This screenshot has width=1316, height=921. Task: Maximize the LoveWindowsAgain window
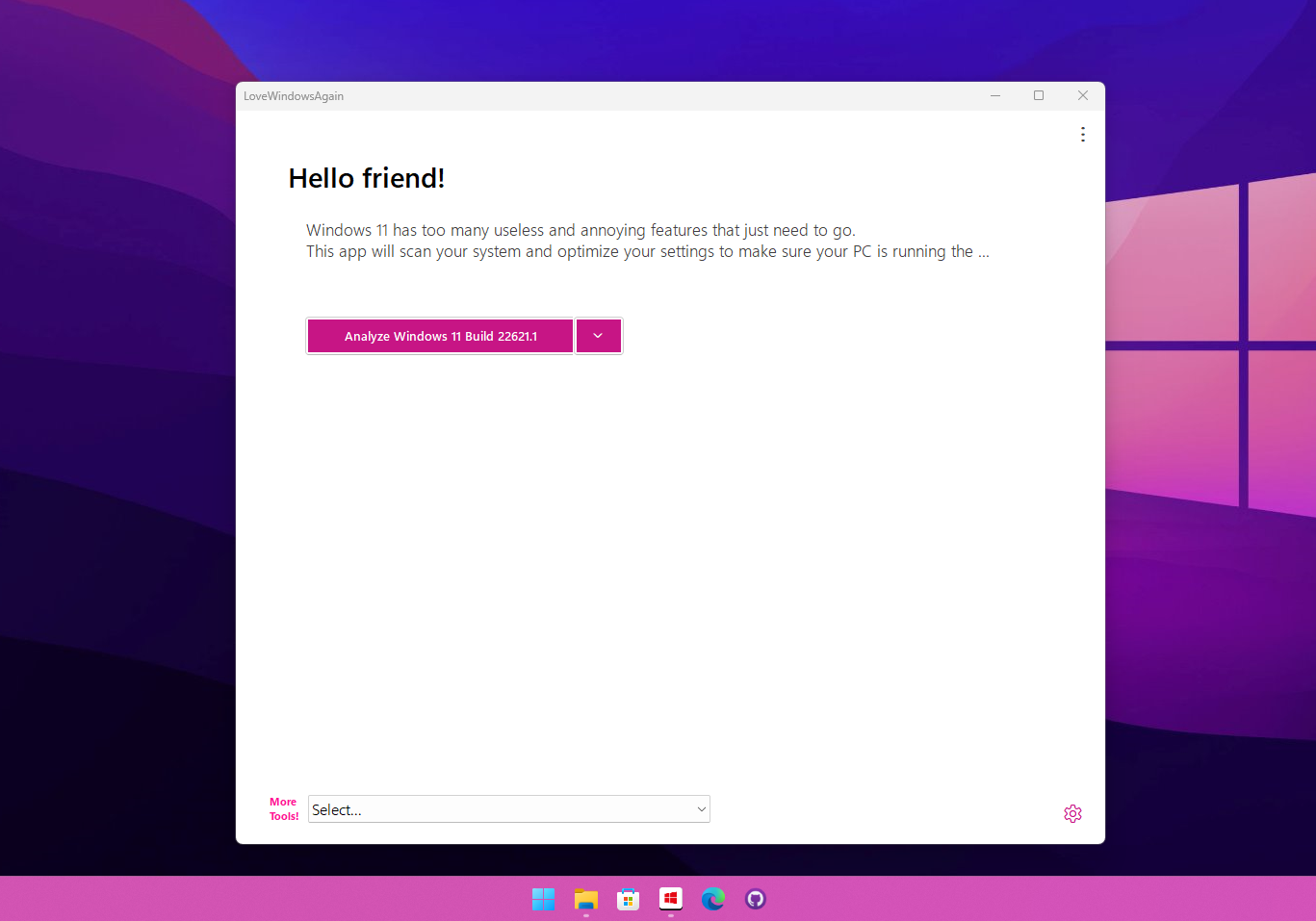pyautogui.click(x=1039, y=96)
